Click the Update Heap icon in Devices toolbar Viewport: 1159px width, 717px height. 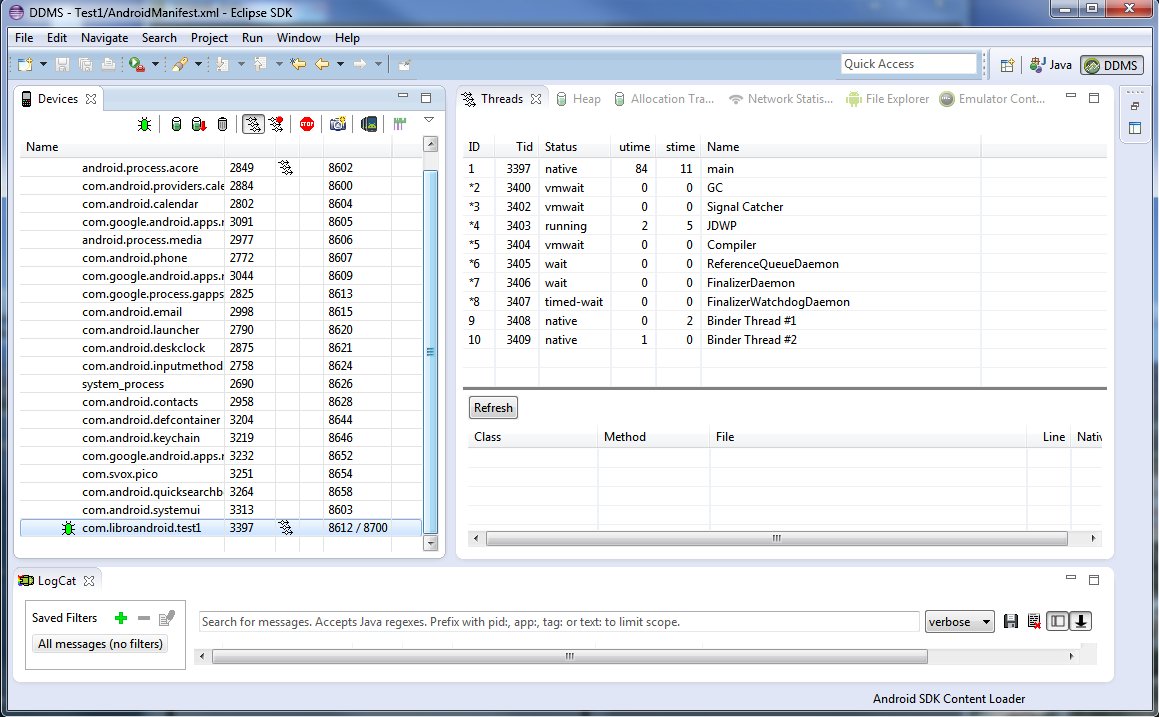176,124
